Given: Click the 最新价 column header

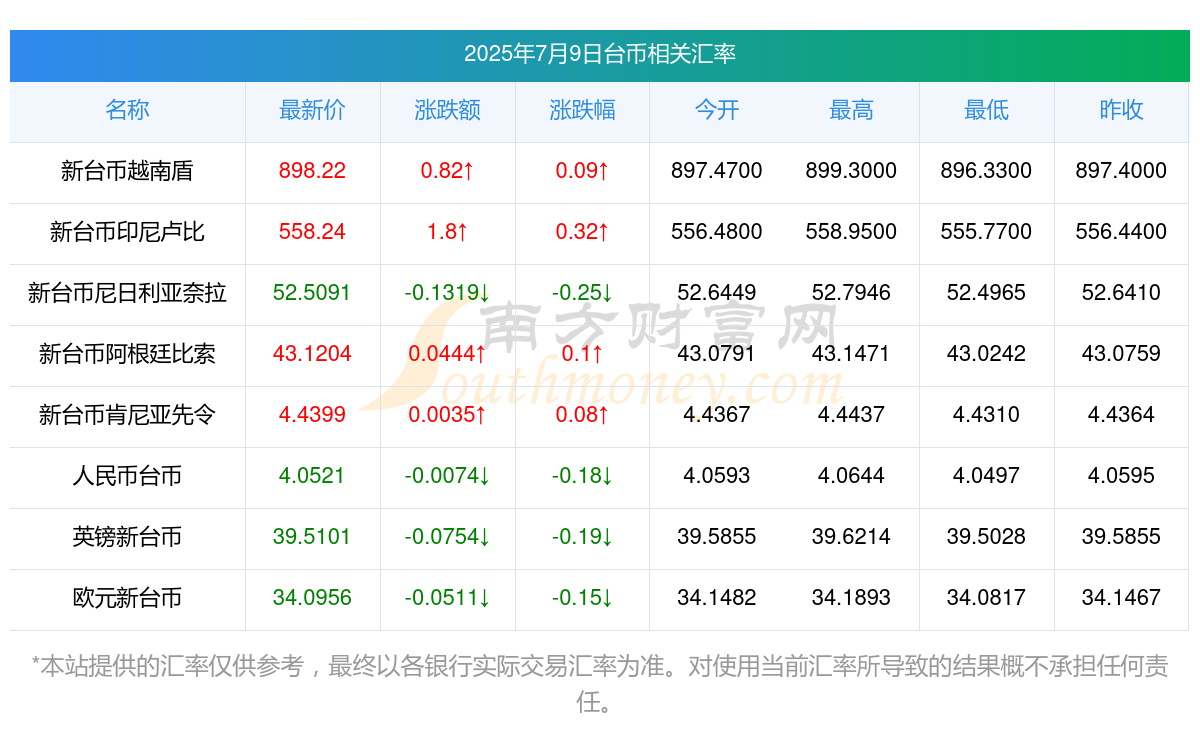Looking at the screenshot, I should pyautogui.click(x=312, y=110).
